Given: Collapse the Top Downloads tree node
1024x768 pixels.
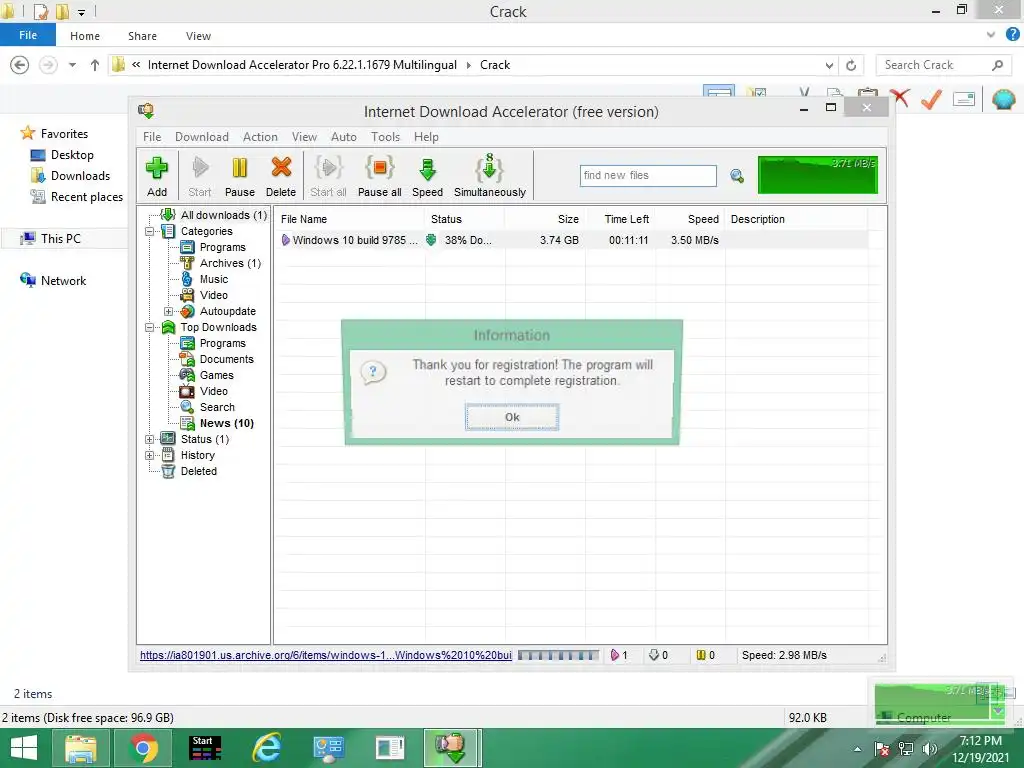Looking at the screenshot, I should tap(150, 327).
